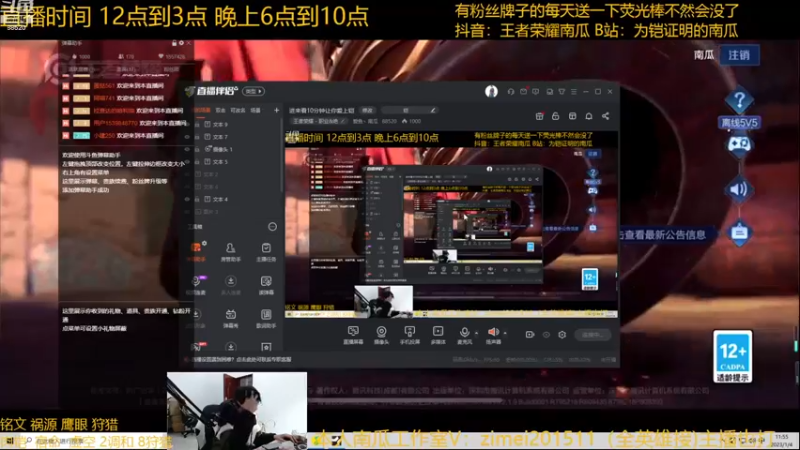The width and height of the screenshot is (800, 450).
Task: Toggle the lock on the 文本 9 source
Action: click(197, 124)
